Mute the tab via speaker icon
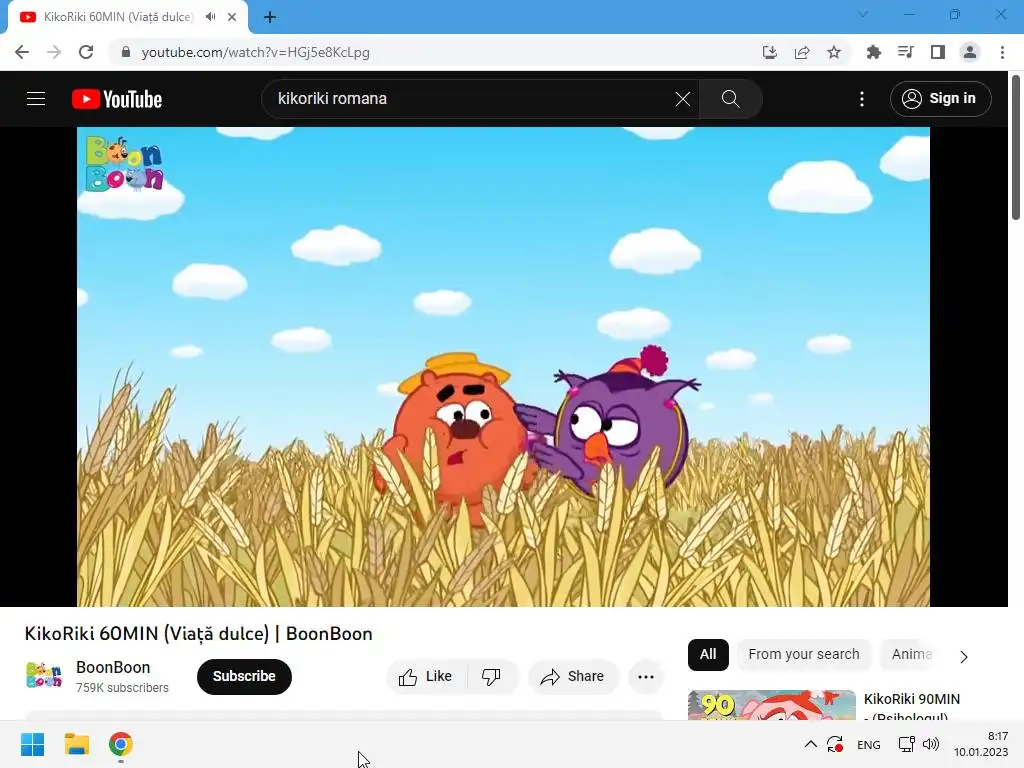Viewport: 1024px width, 768px height. (x=210, y=17)
